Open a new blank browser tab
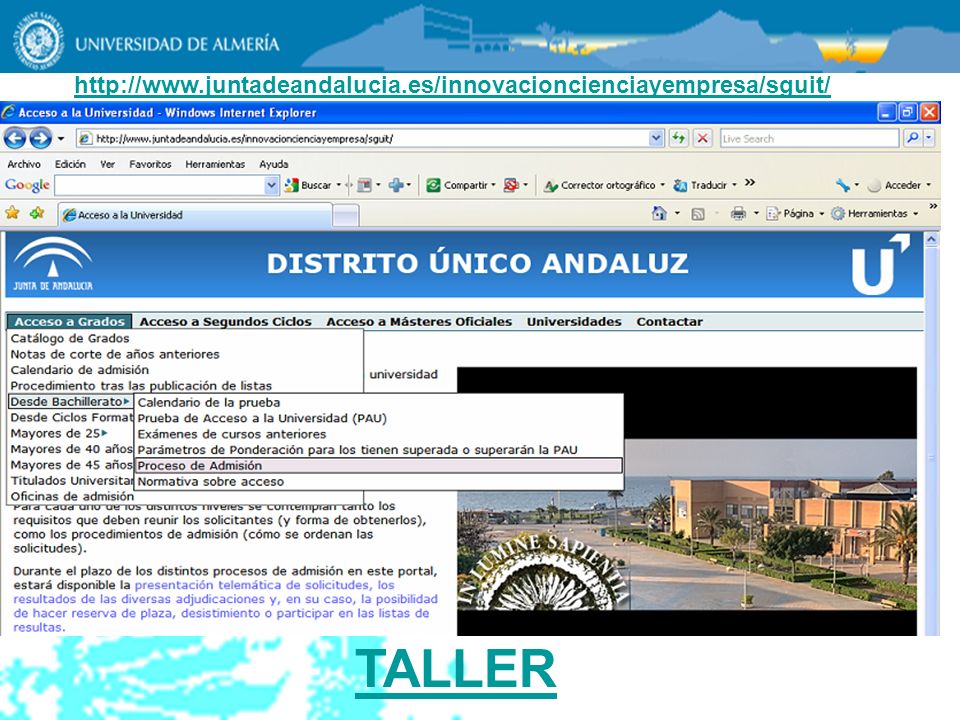This screenshot has width=960, height=720. [346, 216]
